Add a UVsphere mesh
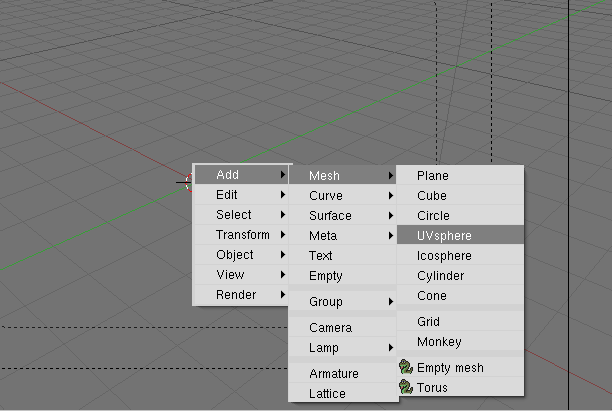This screenshot has height=411, width=612. click(460, 235)
